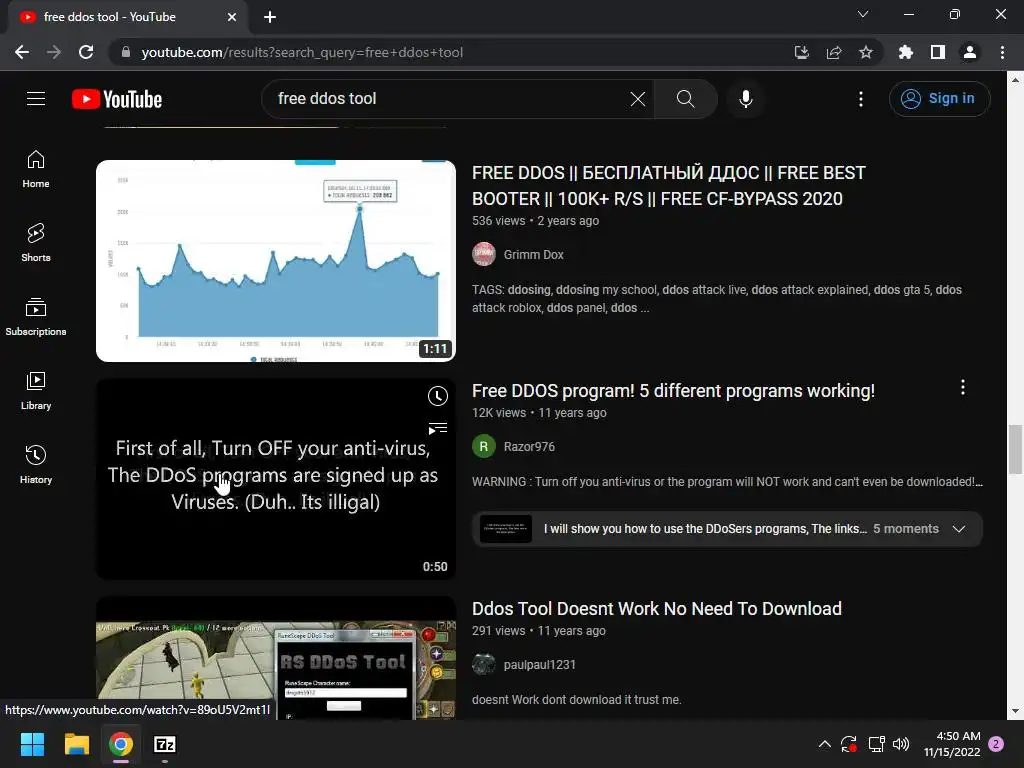Visit Razor976 channel name

click(x=529, y=447)
